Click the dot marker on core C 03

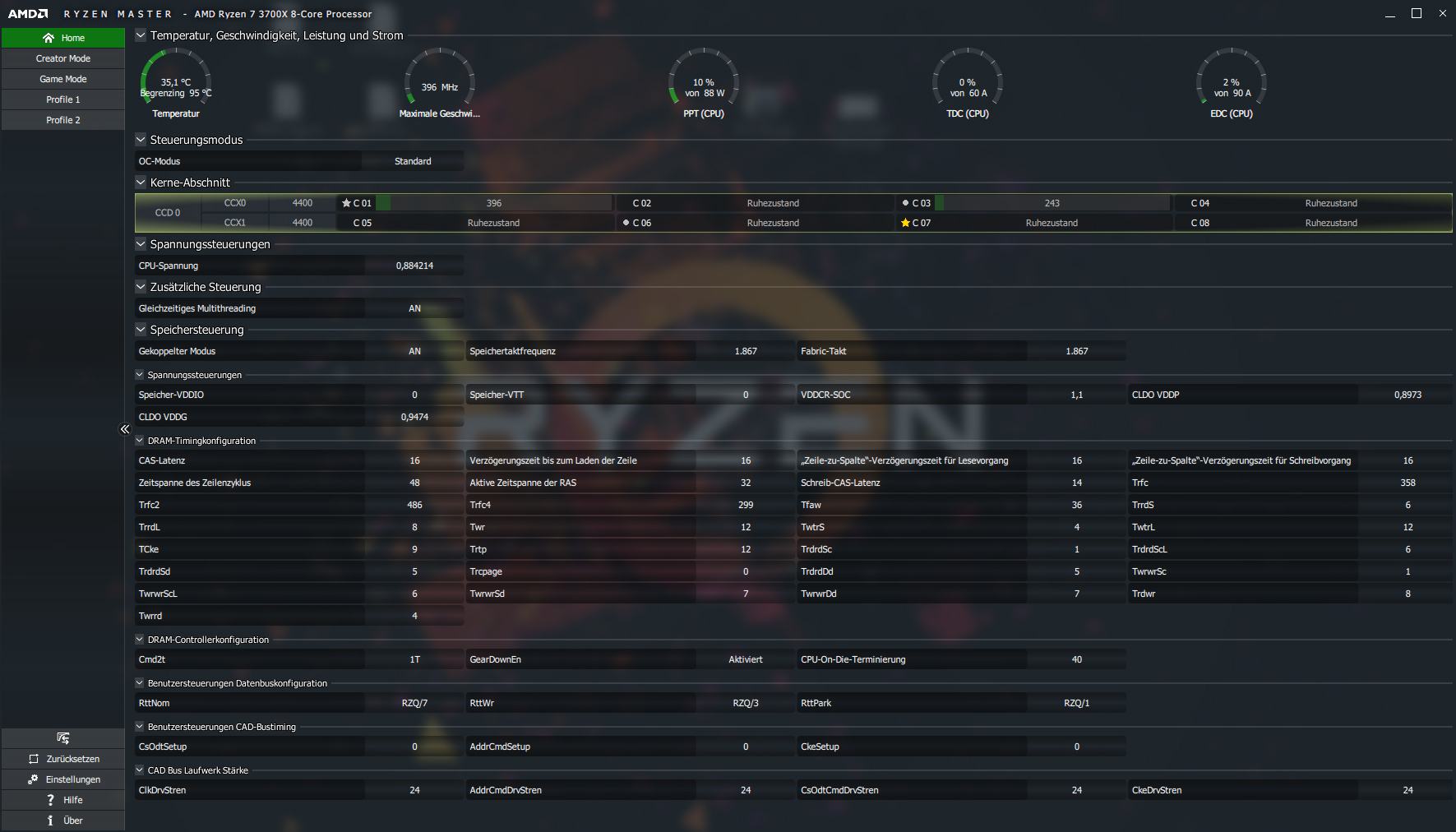tap(905, 203)
